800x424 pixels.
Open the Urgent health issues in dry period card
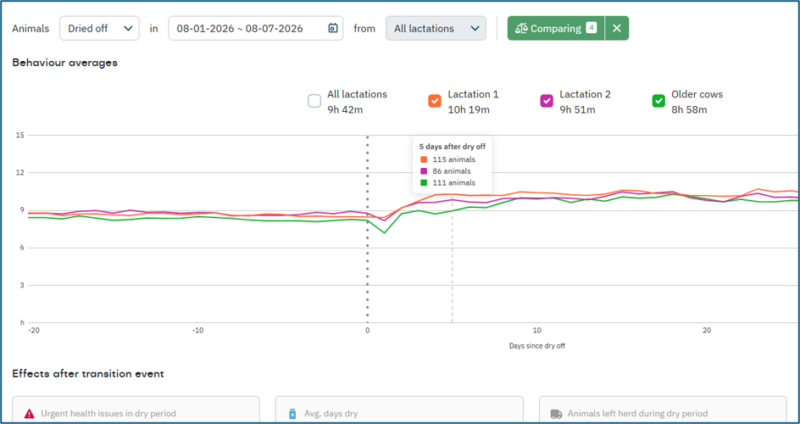point(136,410)
